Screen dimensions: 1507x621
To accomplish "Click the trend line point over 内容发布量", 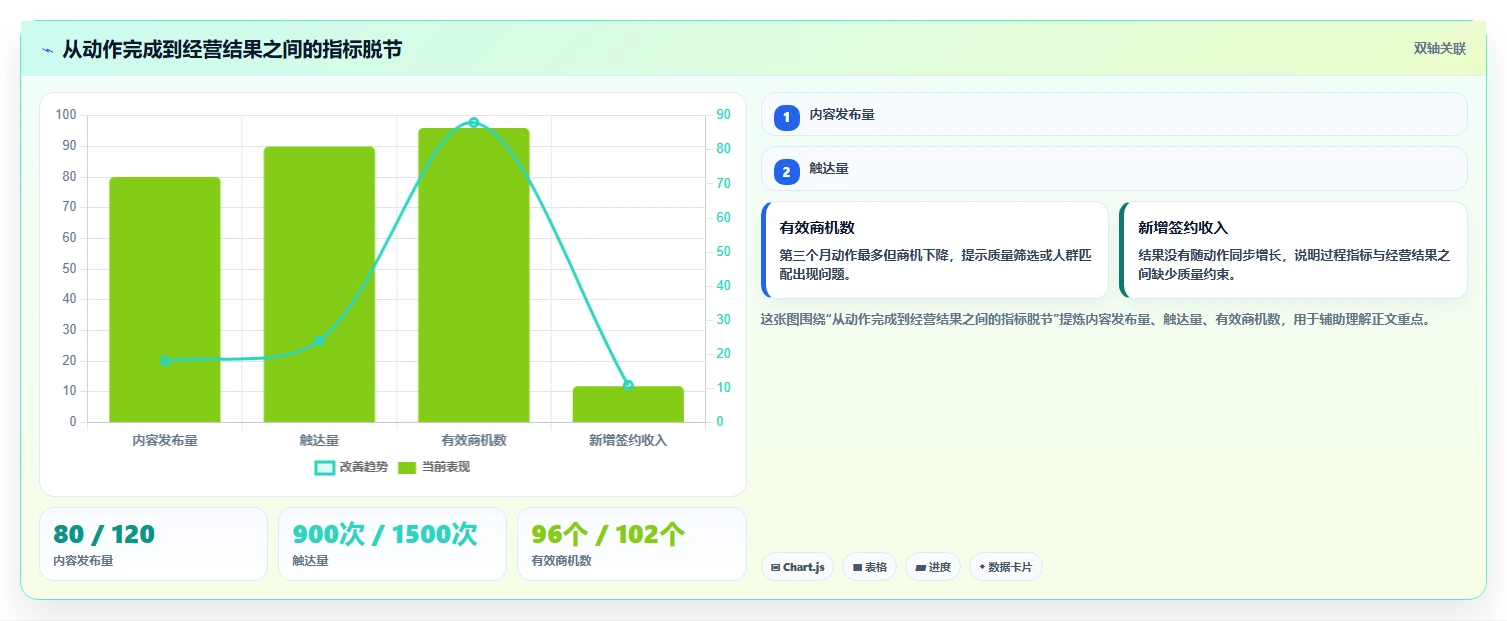I will (165, 361).
